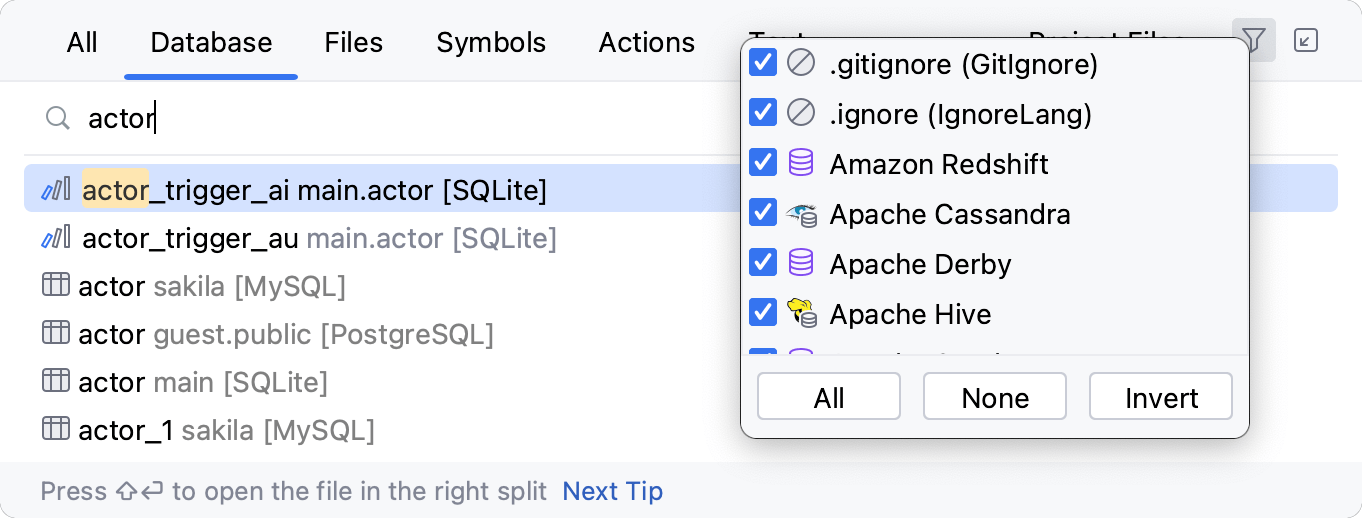The width and height of the screenshot is (1362, 518).
Task: Click the Apache Hive bee icon
Action: click(800, 313)
